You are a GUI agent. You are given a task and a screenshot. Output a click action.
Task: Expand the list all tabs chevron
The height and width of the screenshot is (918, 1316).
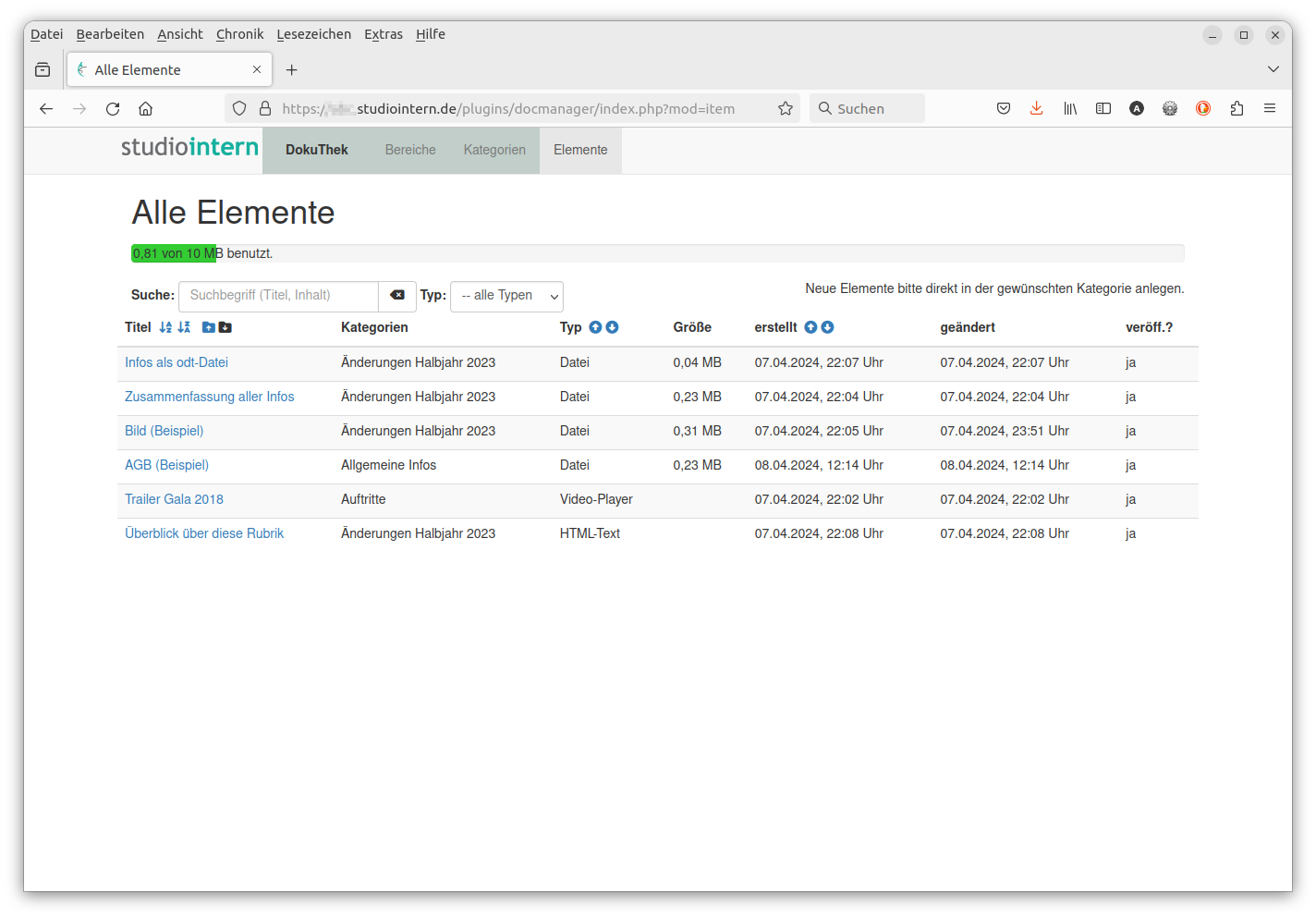coord(1273,69)
